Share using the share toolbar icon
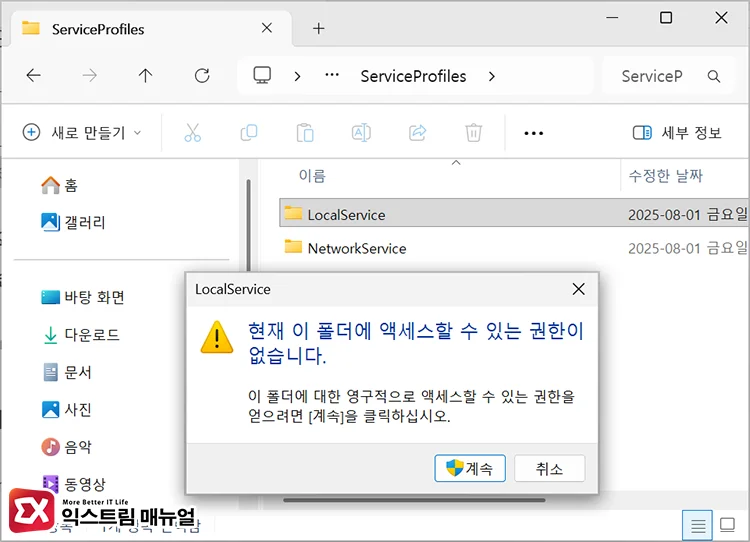The width and height of the screenshot is (750, 542). tap(418, 133)
